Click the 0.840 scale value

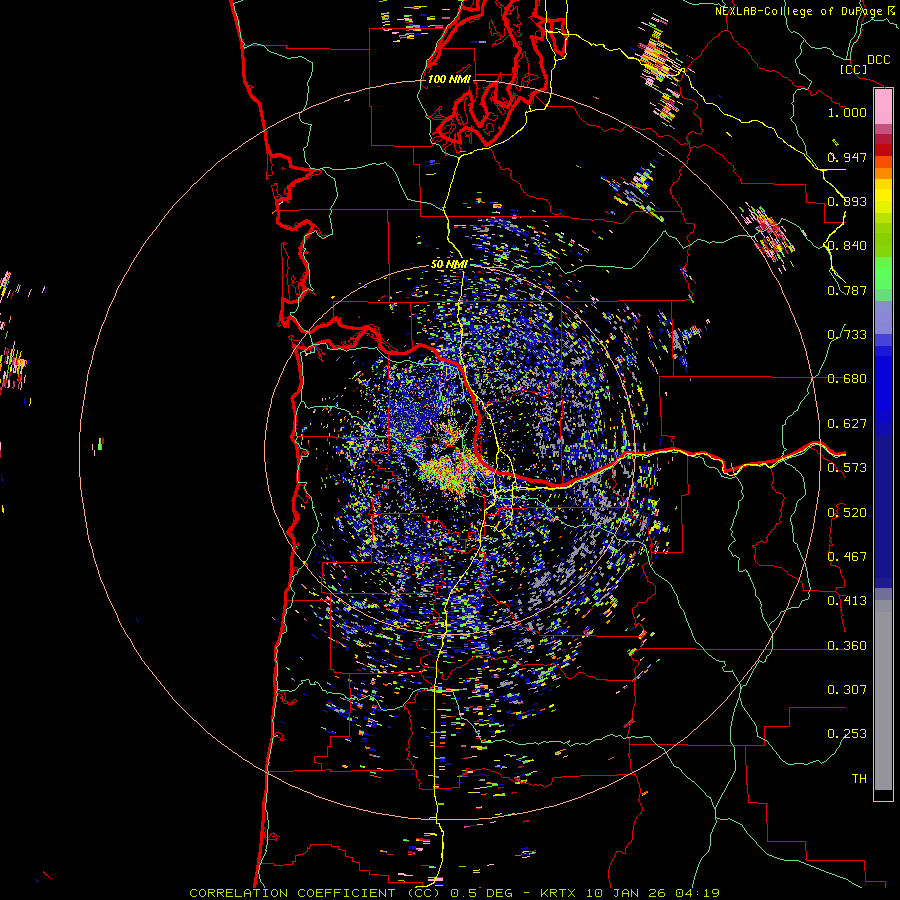tap(847, 246)
